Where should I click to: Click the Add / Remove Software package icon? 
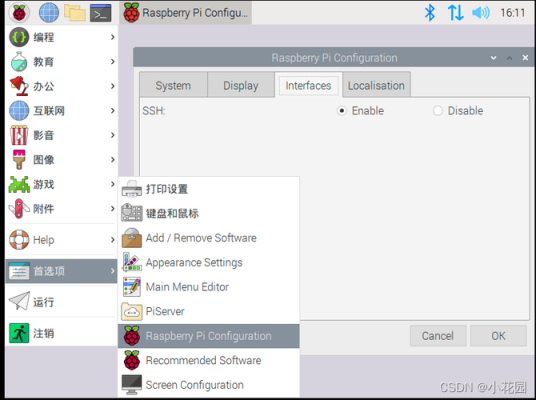tap(132, 238)
